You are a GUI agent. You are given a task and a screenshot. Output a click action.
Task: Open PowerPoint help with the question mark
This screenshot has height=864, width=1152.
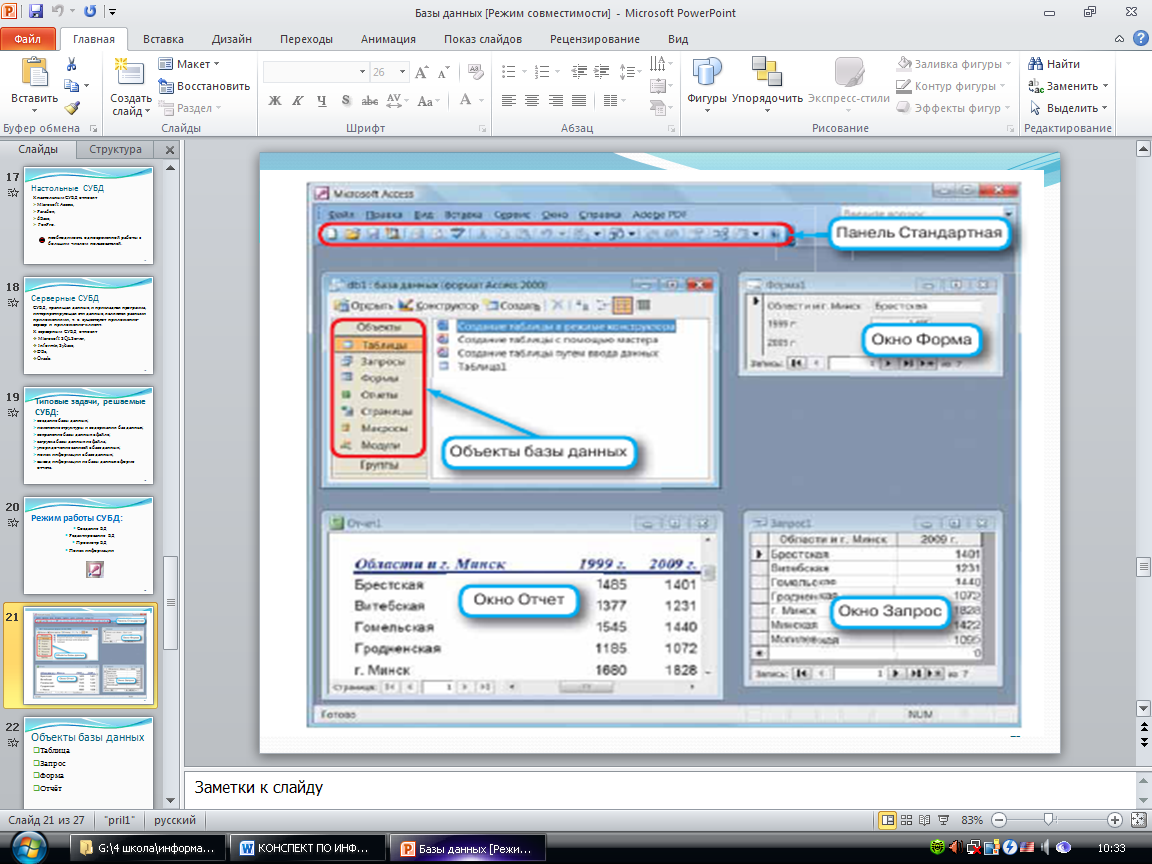(x=1141, y=39)
